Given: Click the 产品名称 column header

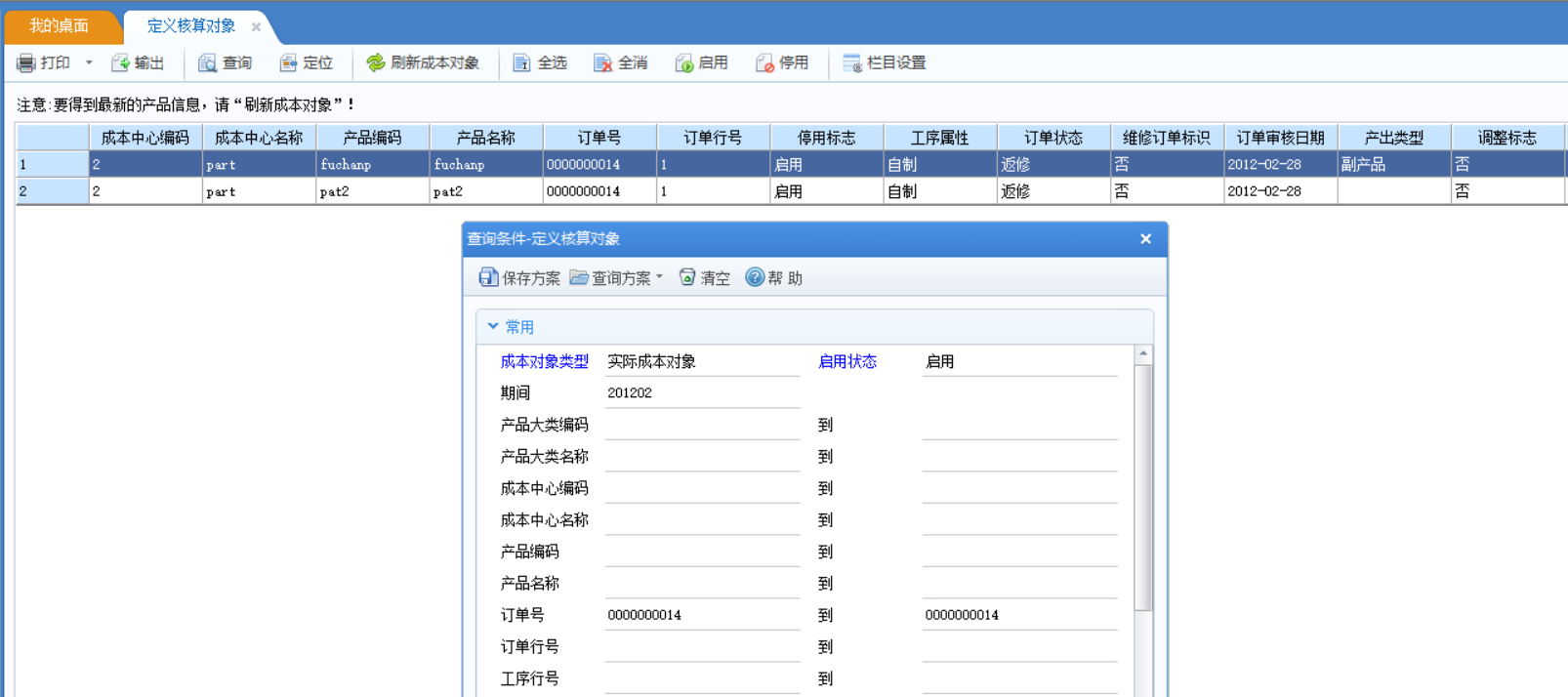Looking at the screenshot, I should point(486,138).
